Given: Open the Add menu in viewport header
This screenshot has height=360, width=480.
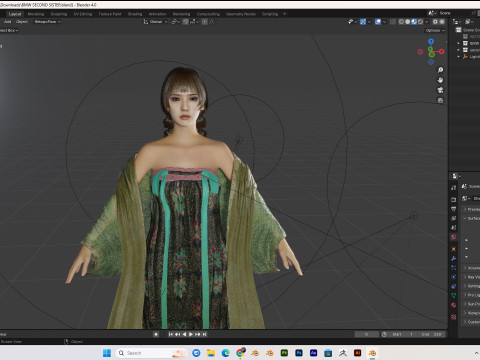Looking at the screenshot, I should pos(8,22).
